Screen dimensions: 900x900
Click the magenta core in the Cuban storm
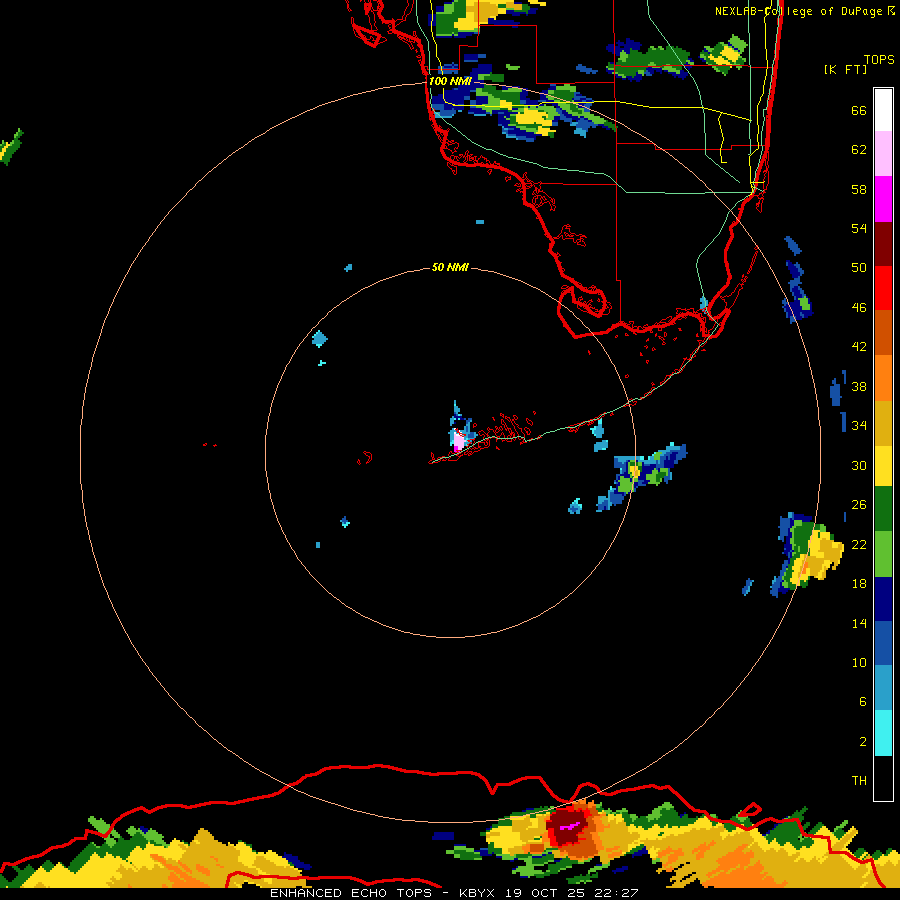coord(571,827)
